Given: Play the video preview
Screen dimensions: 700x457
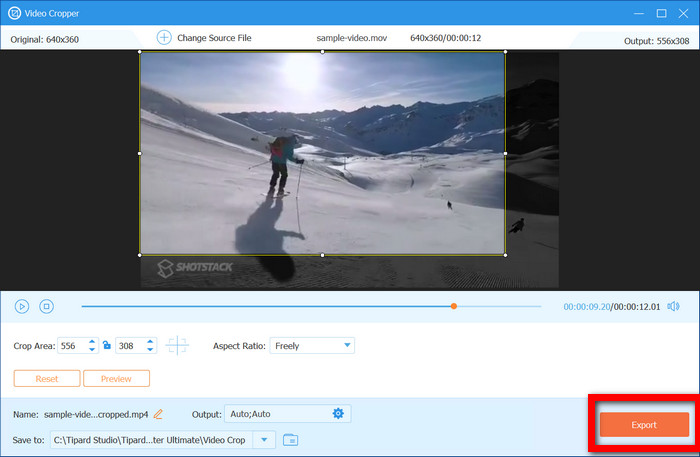Looking at the screenshot, I should point(21,307).
